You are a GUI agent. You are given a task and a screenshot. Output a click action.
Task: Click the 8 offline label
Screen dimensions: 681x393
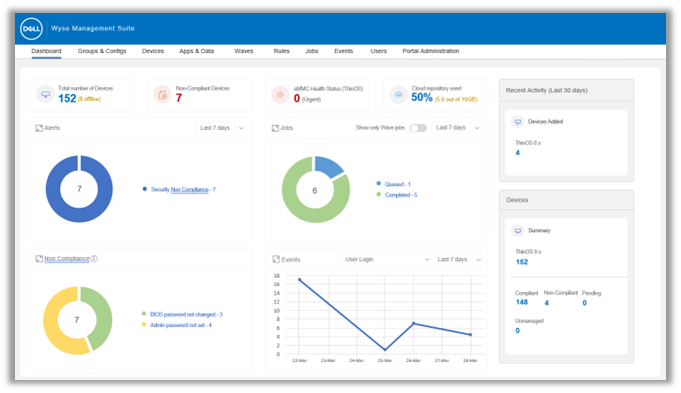point(89,99)
